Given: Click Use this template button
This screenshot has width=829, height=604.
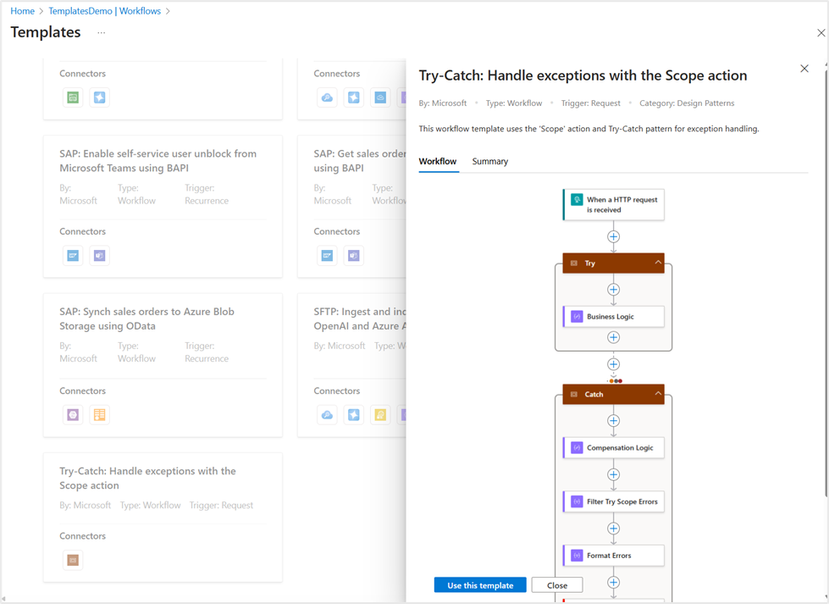Looking at the screenshot, I should (x=480, y=585).
